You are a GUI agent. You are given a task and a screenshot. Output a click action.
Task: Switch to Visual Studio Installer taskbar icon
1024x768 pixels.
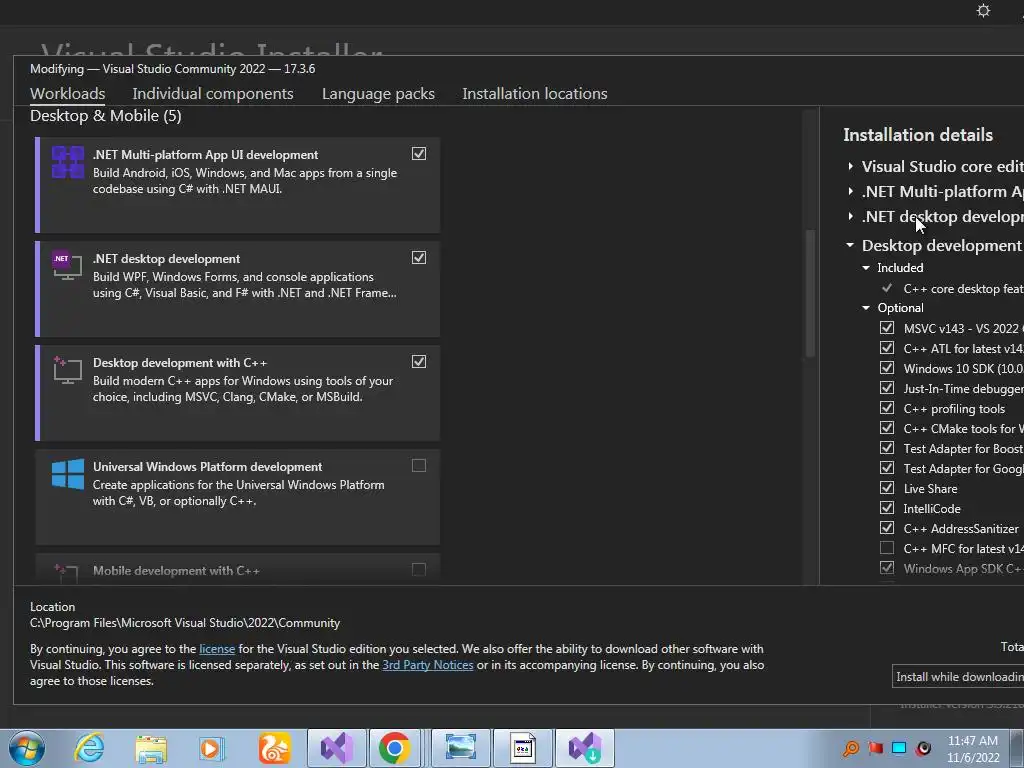click(584, 748)
